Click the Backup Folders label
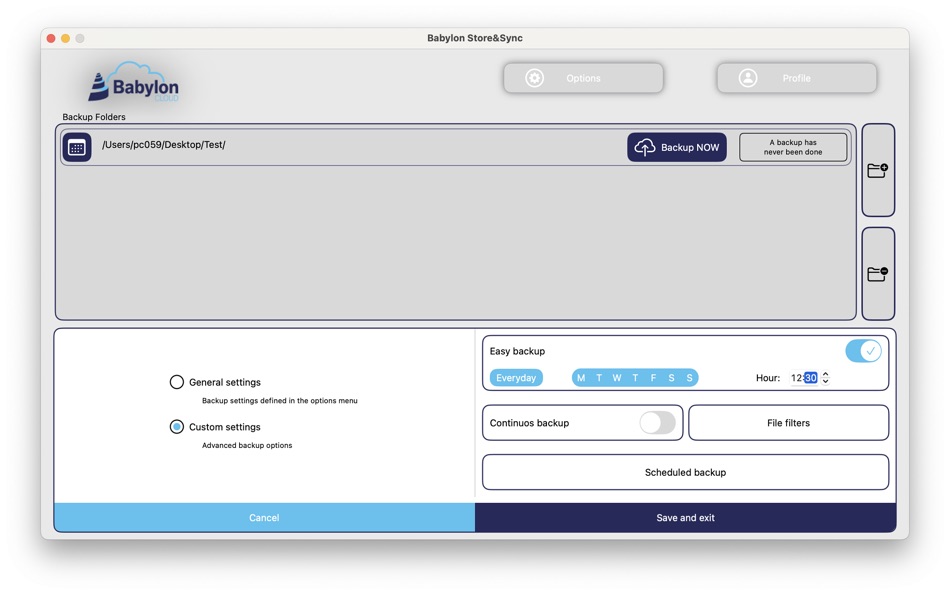 coord(94,117)
